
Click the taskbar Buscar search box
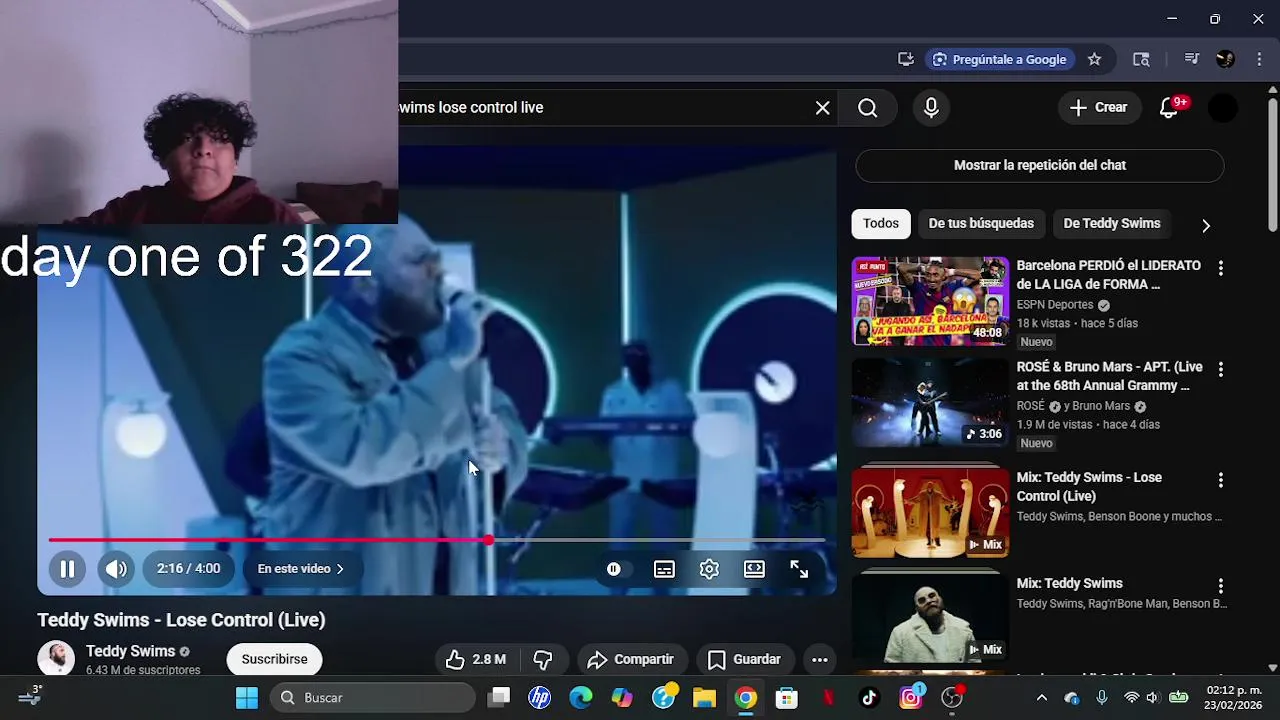[373, 698]
